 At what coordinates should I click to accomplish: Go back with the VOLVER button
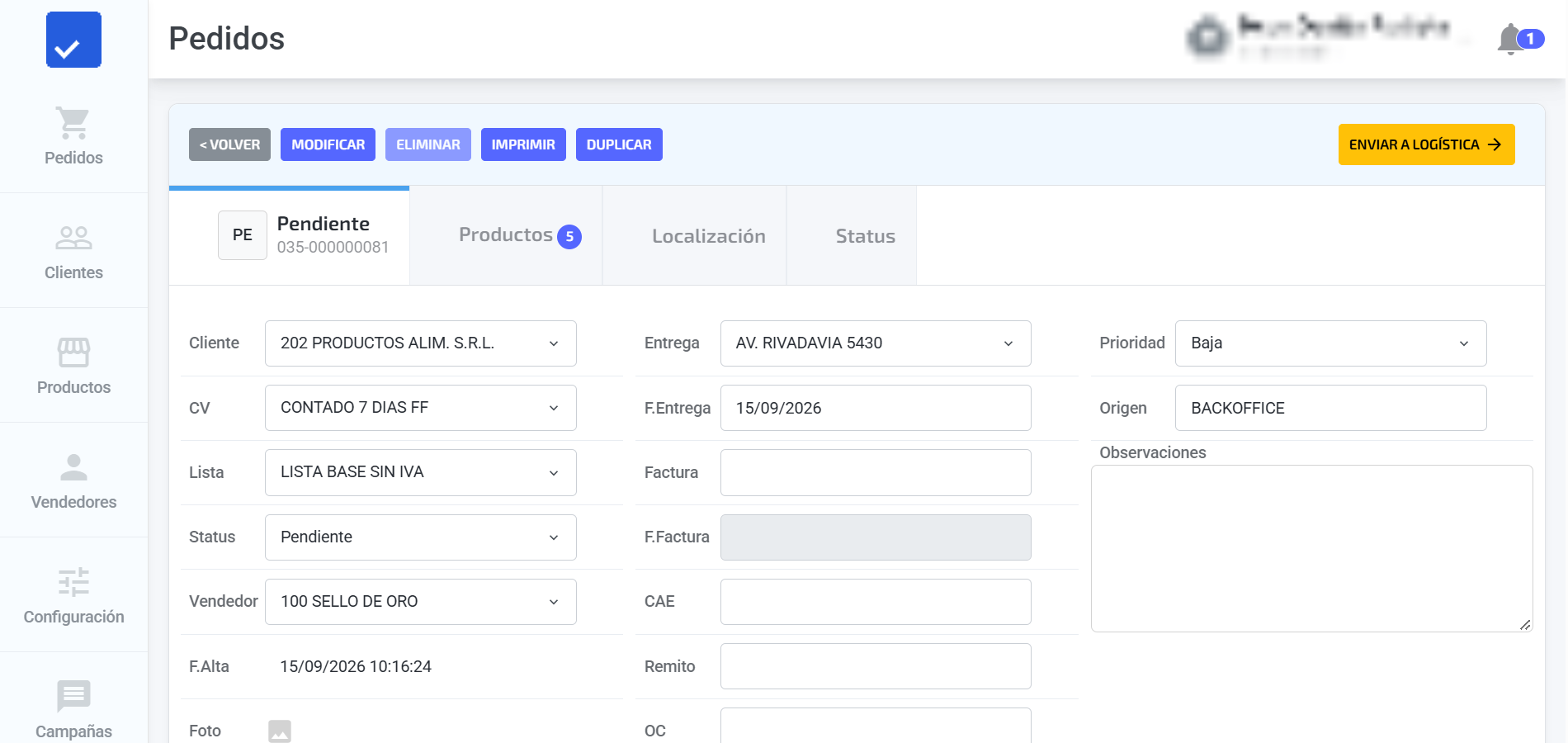(229, 144)
